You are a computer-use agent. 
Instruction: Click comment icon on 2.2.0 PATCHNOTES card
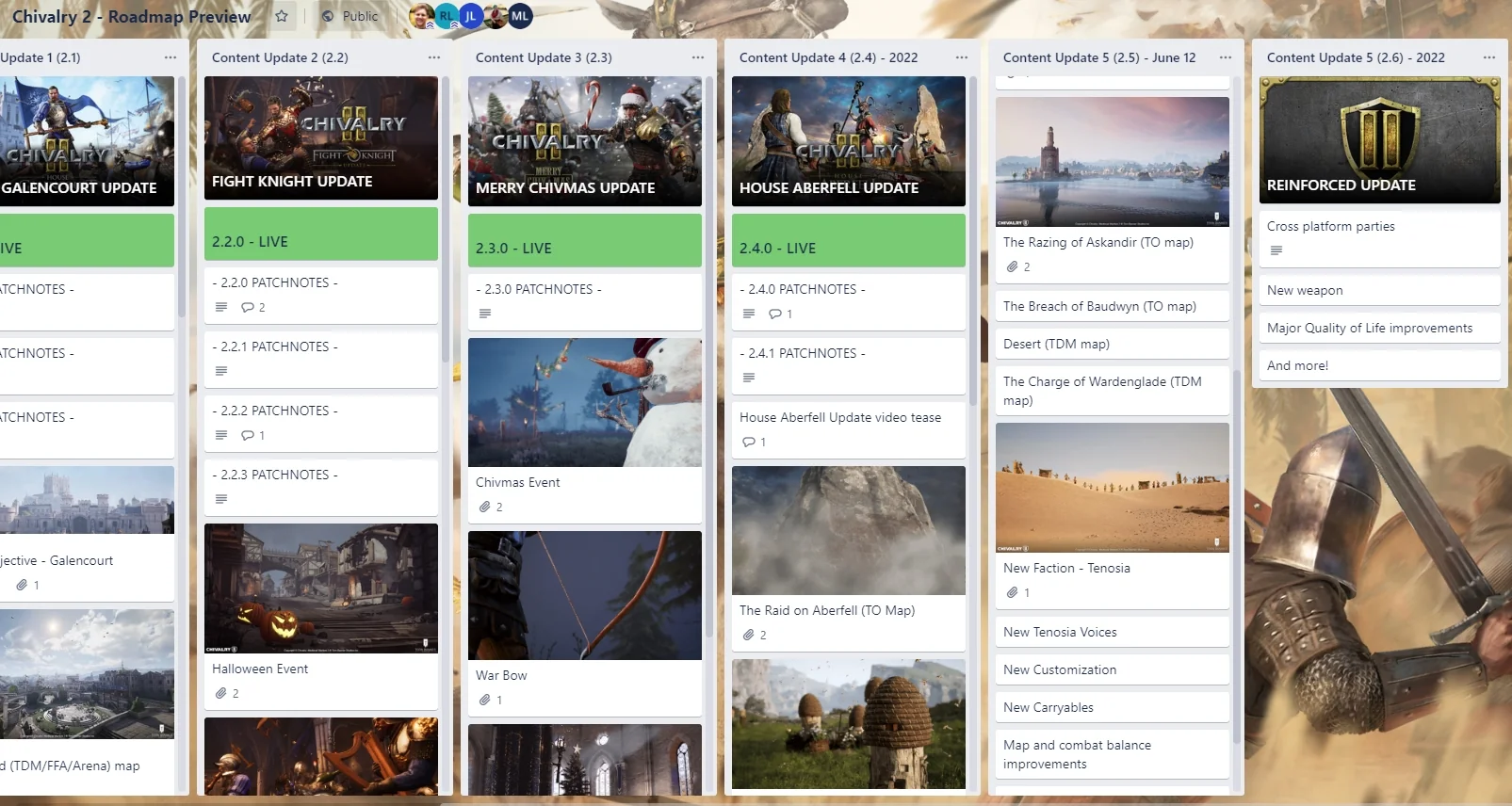tap(248, 307)
